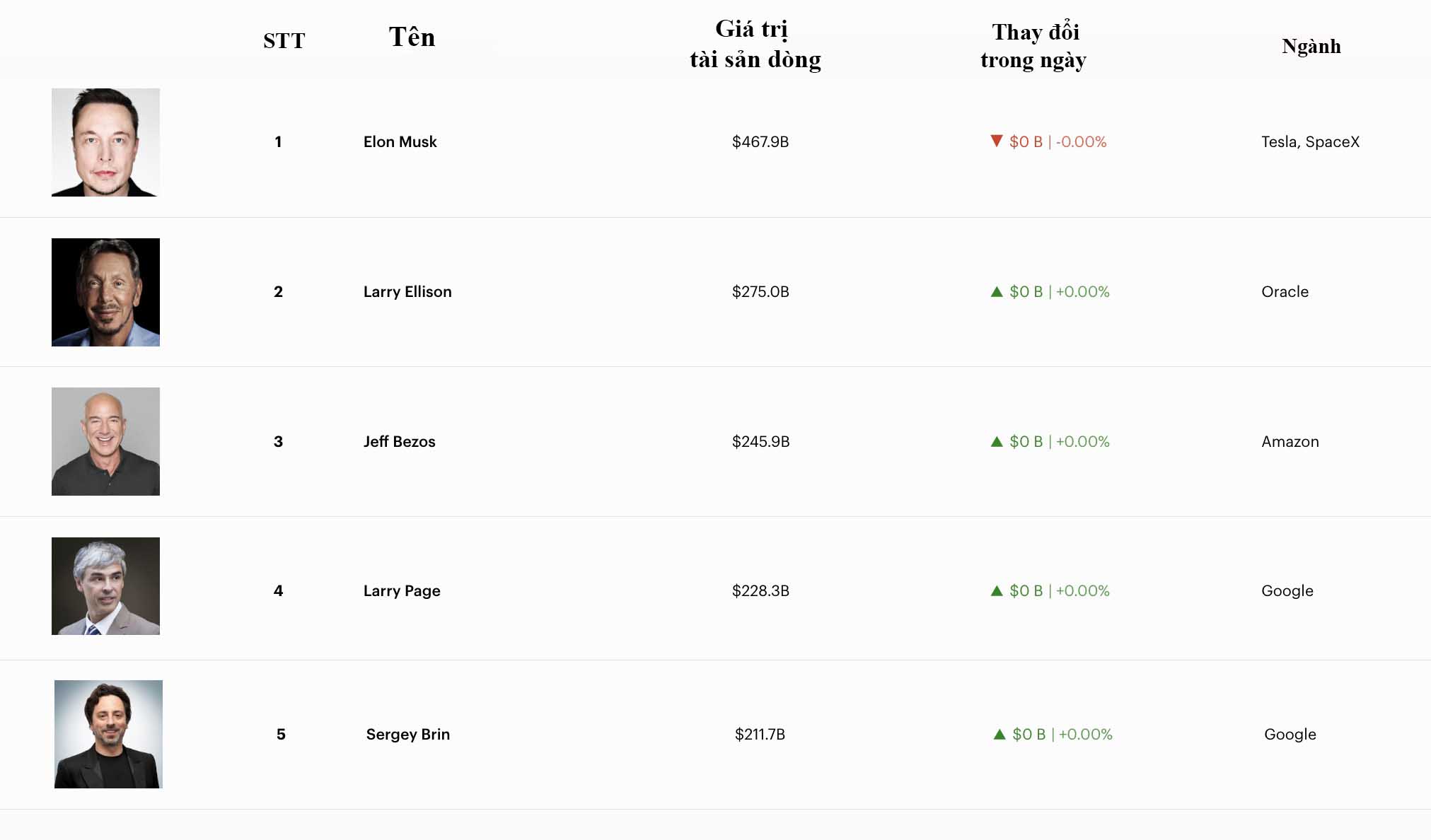Click the Giá trị tài sản dòng header
The height and width of the screenshot is (840, 1431).
(x=755, y=45)
